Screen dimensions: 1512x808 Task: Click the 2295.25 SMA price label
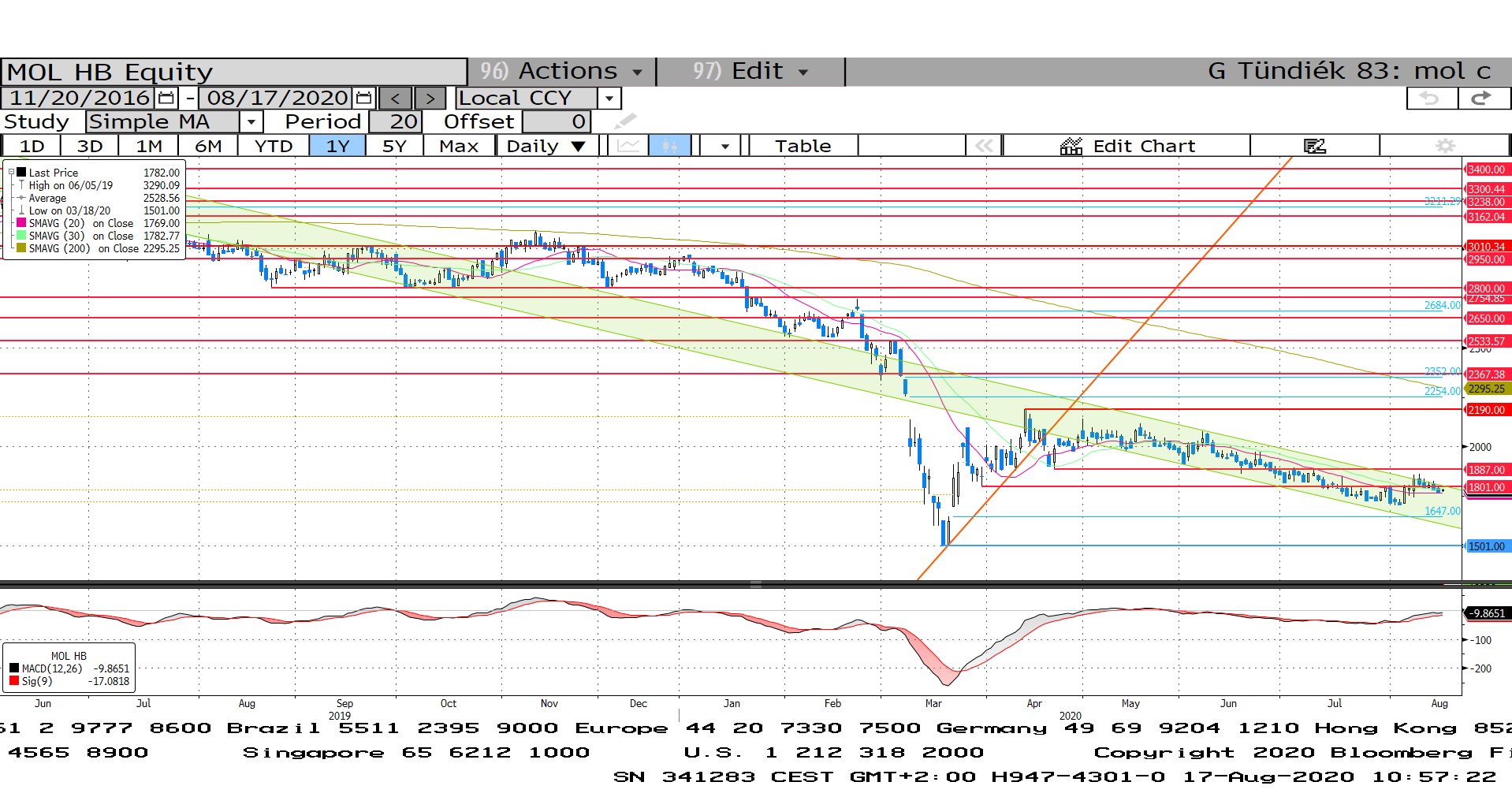(x=1486, y=389)
